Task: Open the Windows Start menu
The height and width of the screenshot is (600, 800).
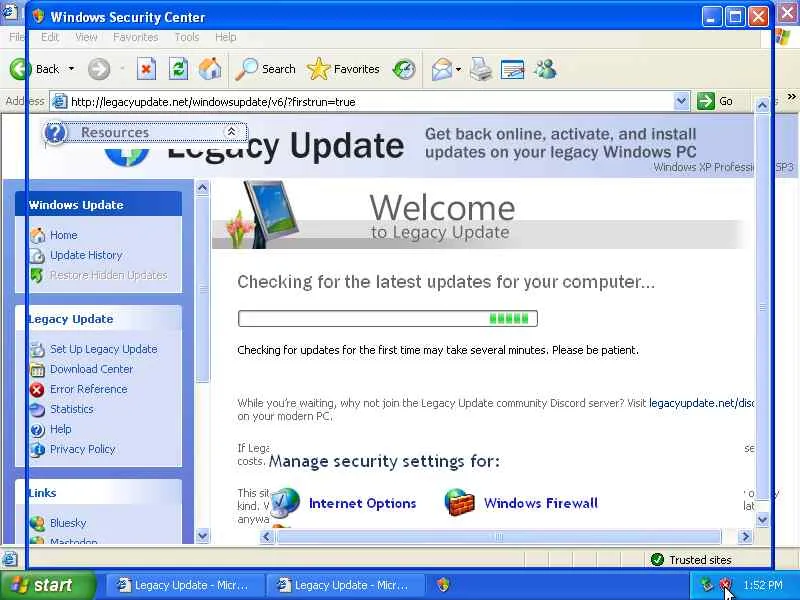Action: (x=48, y=585)
